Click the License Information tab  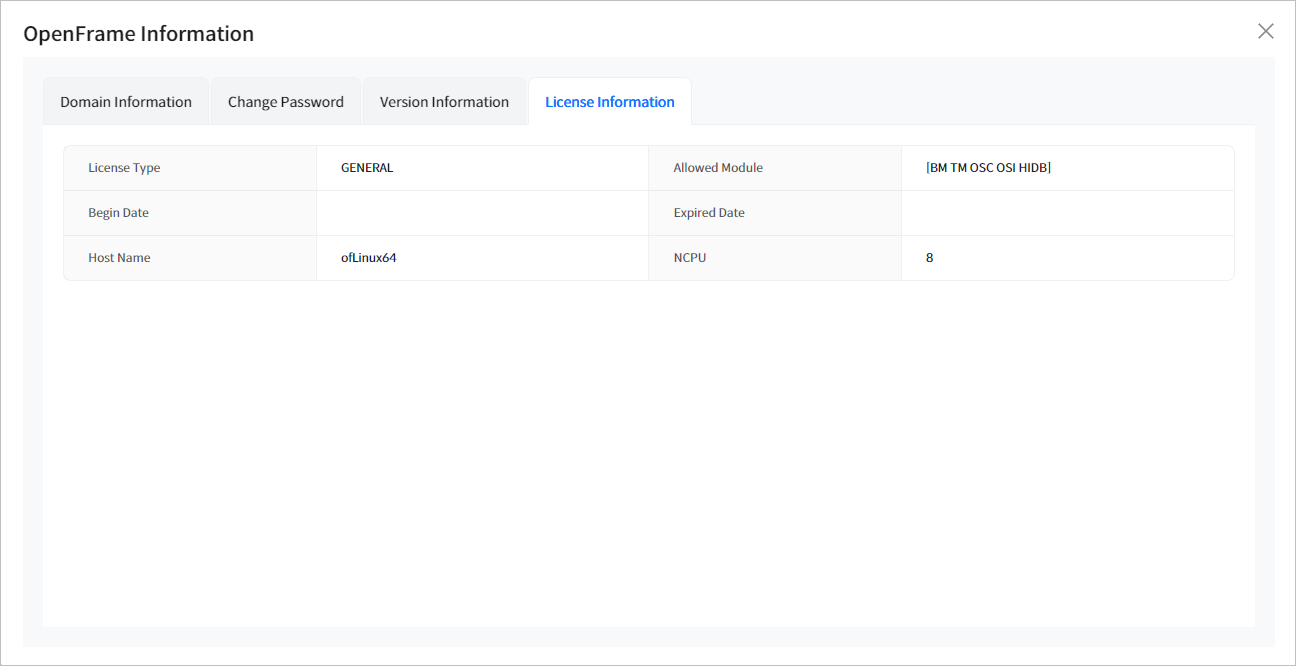610,102
